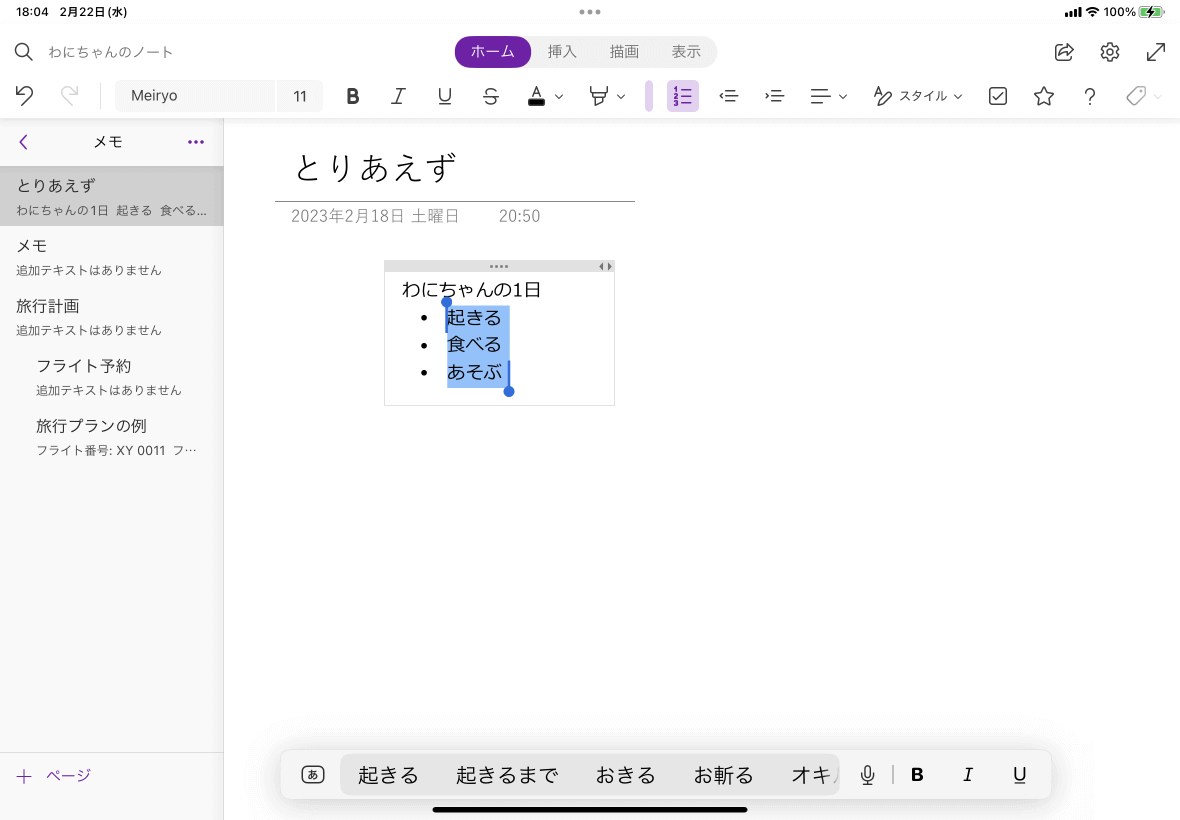Decrease indent of the list

point(729,96)
